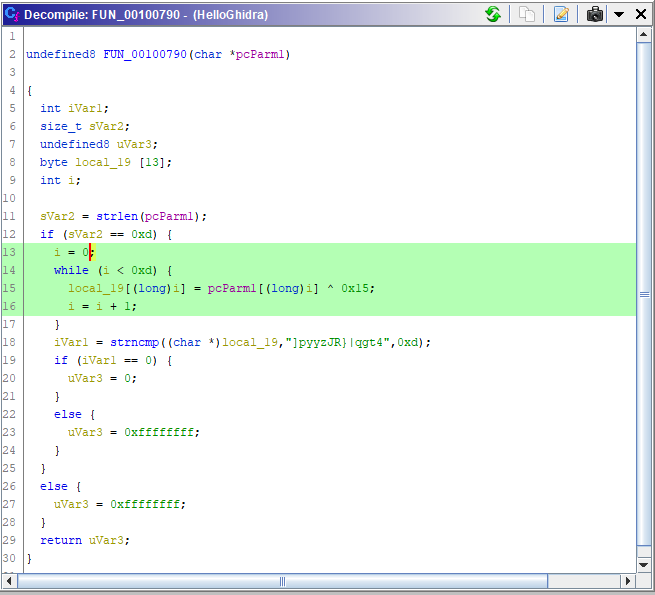Close the Decompile panel with X

tap(640, 14)
